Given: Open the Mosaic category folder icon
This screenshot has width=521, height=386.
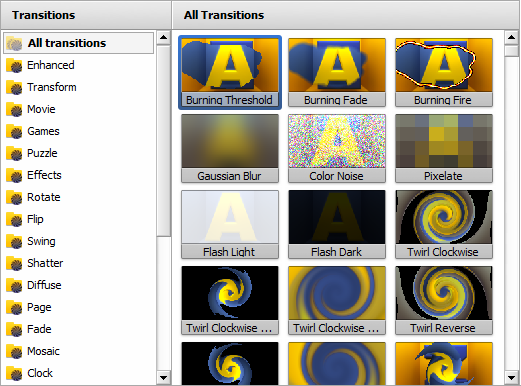Looking at the screenshot, I should 14,351.
